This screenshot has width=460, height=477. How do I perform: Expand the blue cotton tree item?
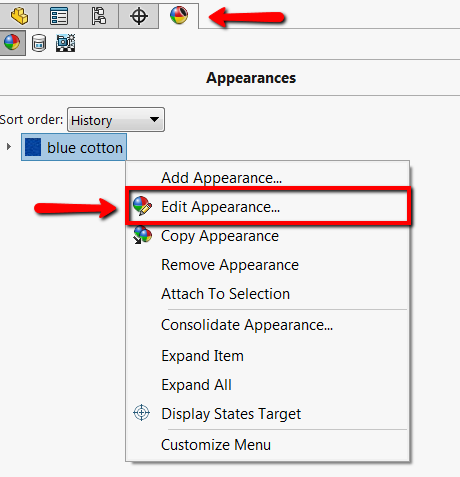pos(9,147)
